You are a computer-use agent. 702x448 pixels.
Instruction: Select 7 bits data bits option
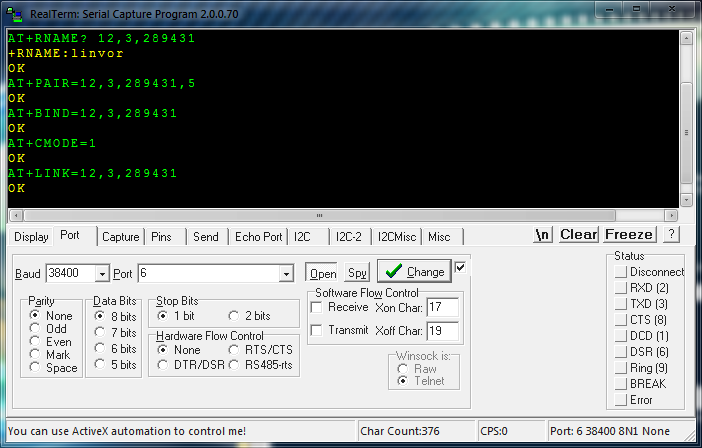(x=99, y=332)
